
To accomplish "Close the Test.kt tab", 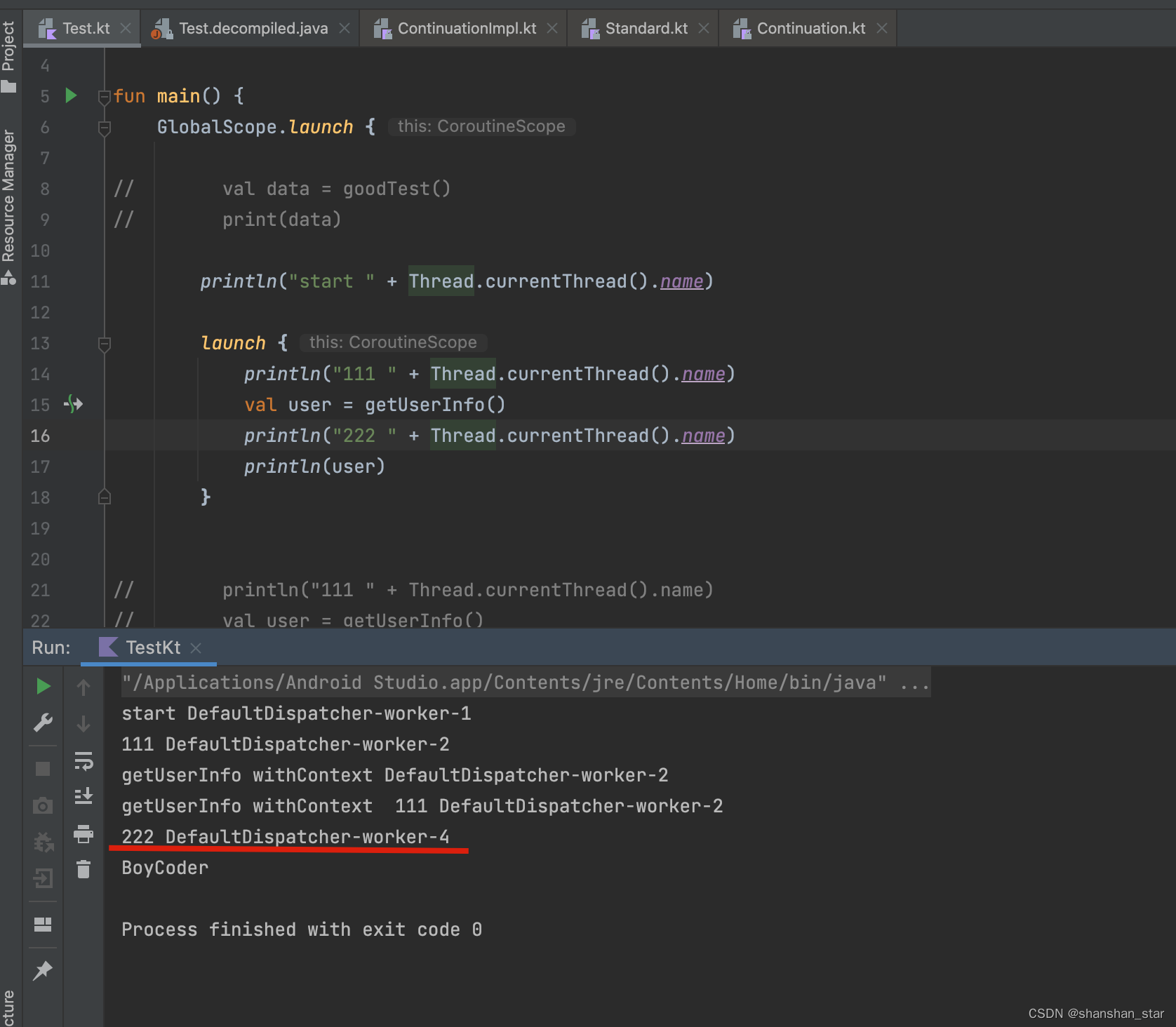I will [x=126, y=28].
